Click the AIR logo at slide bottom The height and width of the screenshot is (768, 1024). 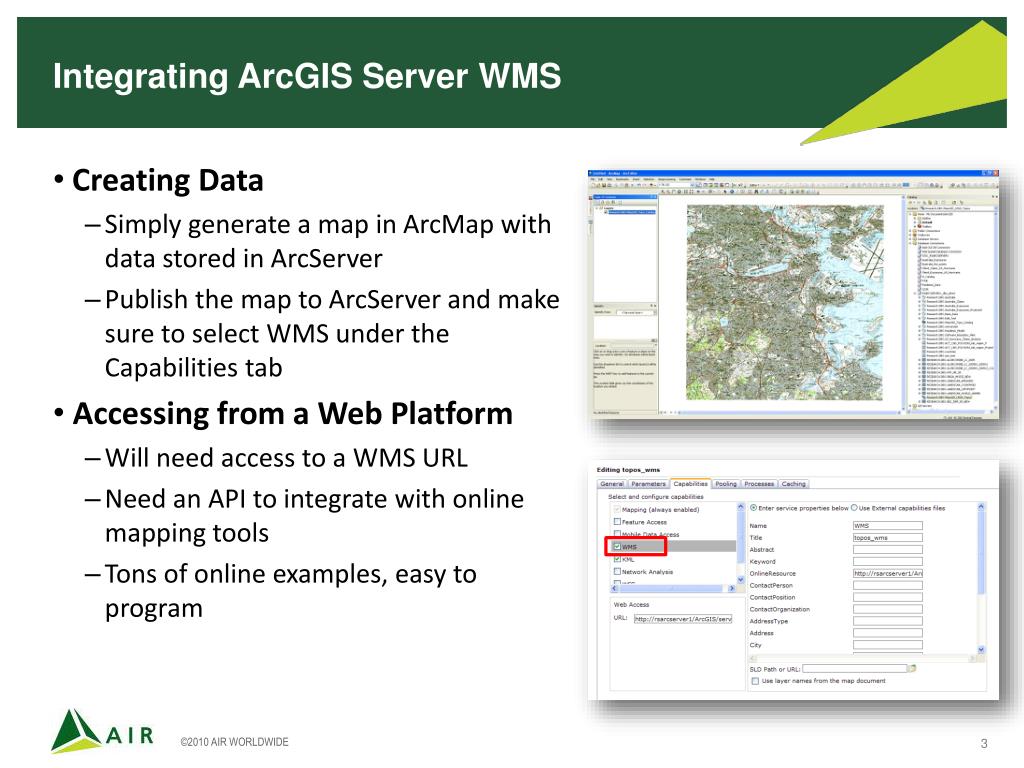(x=103, y=731)
